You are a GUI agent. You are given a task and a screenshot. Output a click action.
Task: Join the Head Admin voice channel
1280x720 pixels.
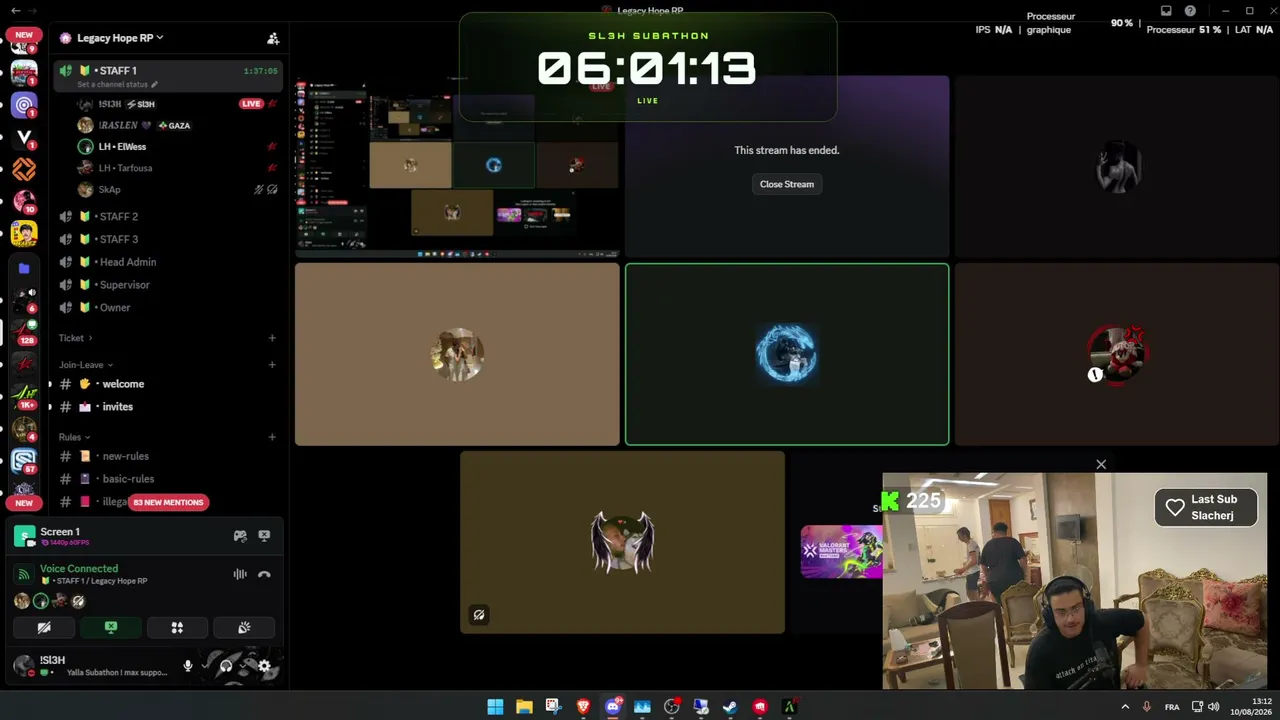tap(168, 262)
